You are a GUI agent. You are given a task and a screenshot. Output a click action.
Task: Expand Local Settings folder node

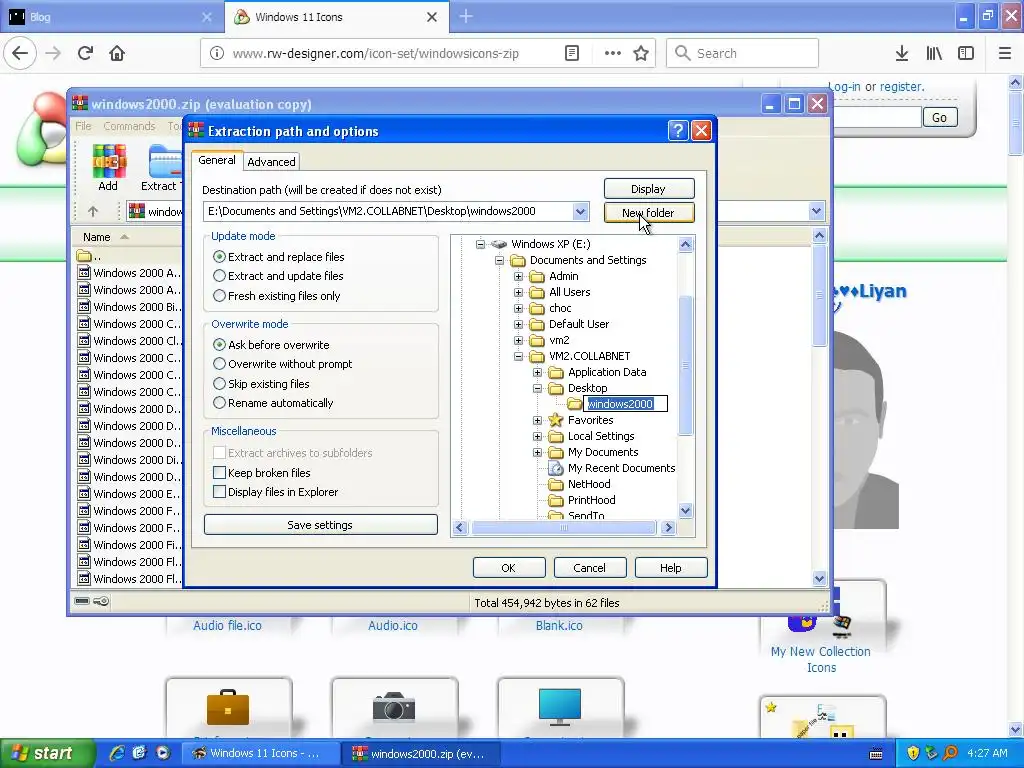click(x=537, y=436)
